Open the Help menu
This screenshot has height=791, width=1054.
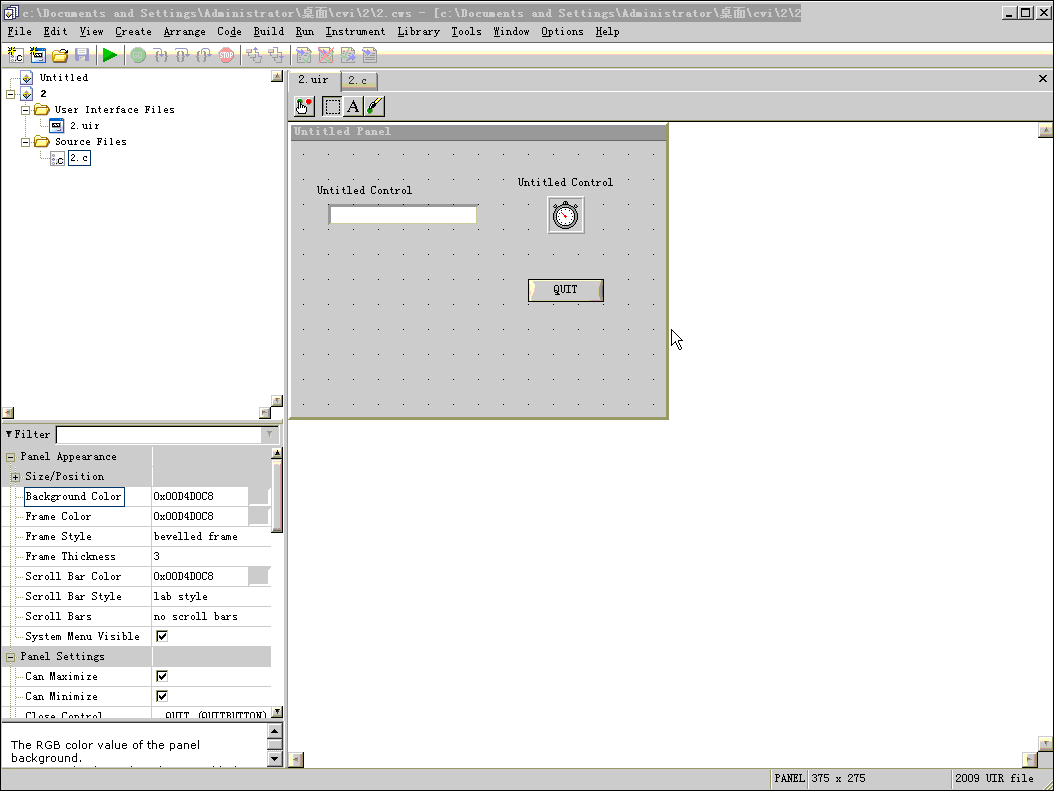pyautogui.click(x=608, y=32)
